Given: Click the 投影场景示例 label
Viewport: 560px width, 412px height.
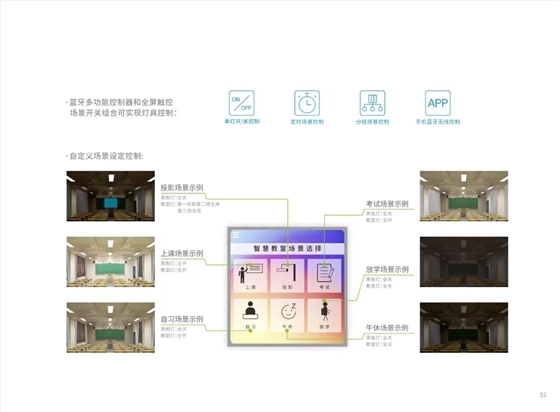Looking at the screenshot, I should pyautogui.click(x=182, y=187).
